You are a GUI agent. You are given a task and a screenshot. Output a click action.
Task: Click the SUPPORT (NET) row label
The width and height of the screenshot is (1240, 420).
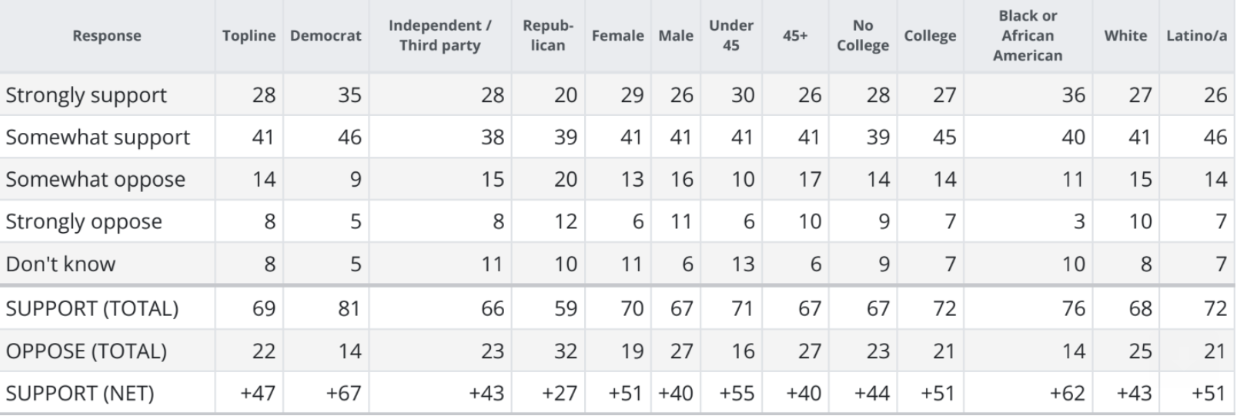80,393
